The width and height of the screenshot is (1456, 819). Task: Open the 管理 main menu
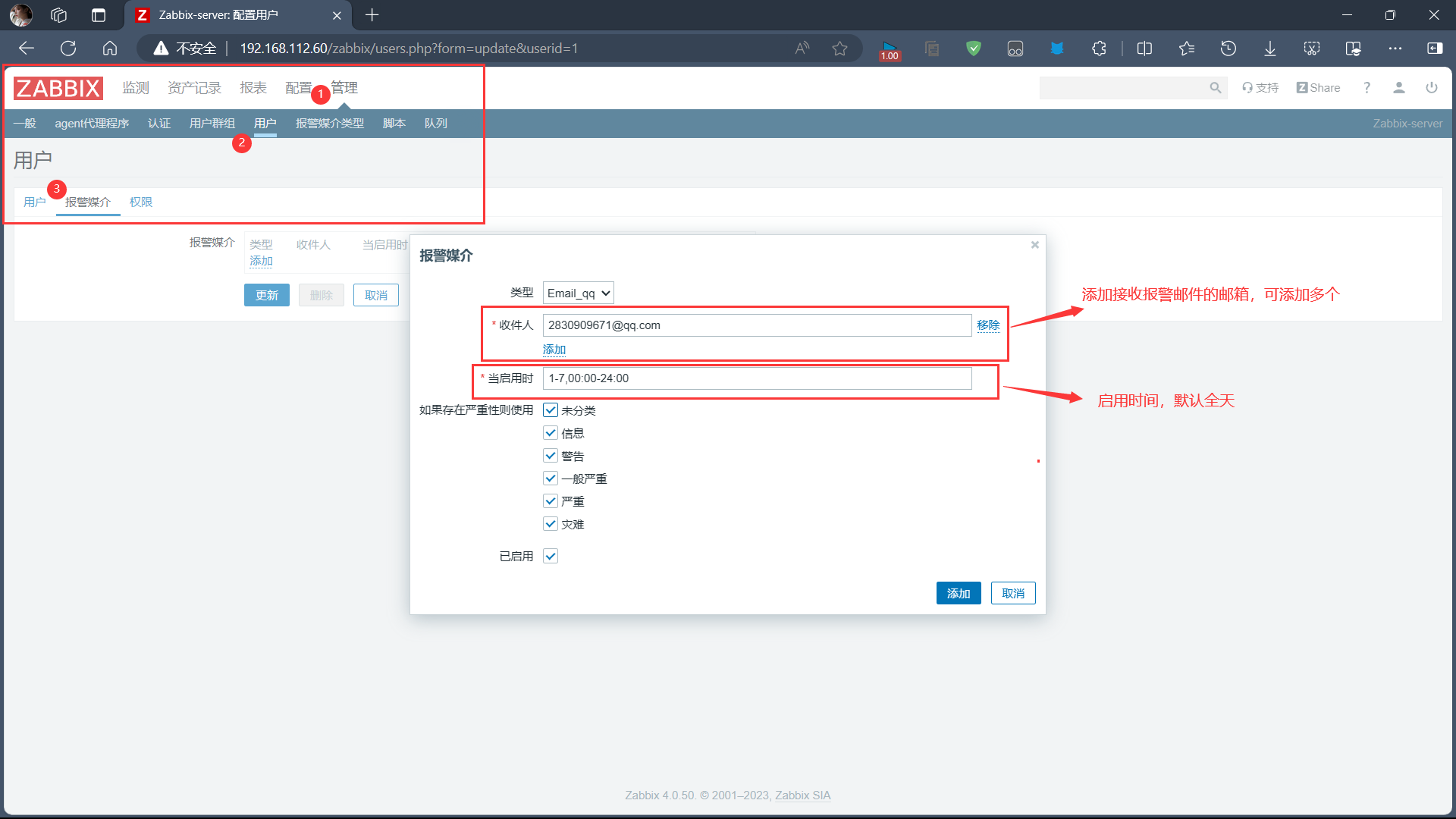click(x=344, y=88)
